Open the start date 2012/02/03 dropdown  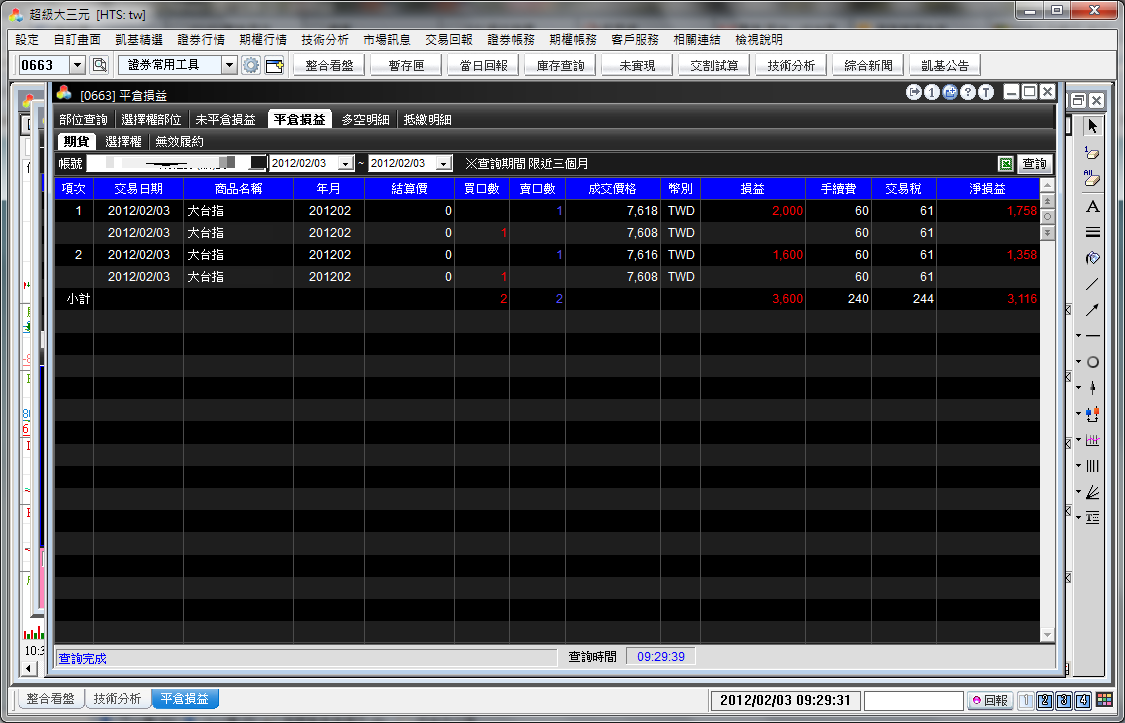[x=346, y=164]
